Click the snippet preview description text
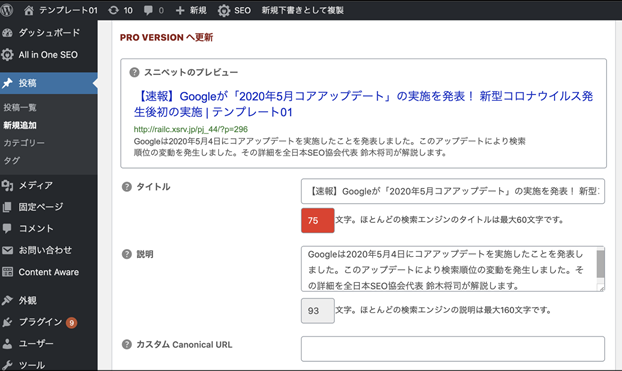The image size is (622, 371). 329,147
